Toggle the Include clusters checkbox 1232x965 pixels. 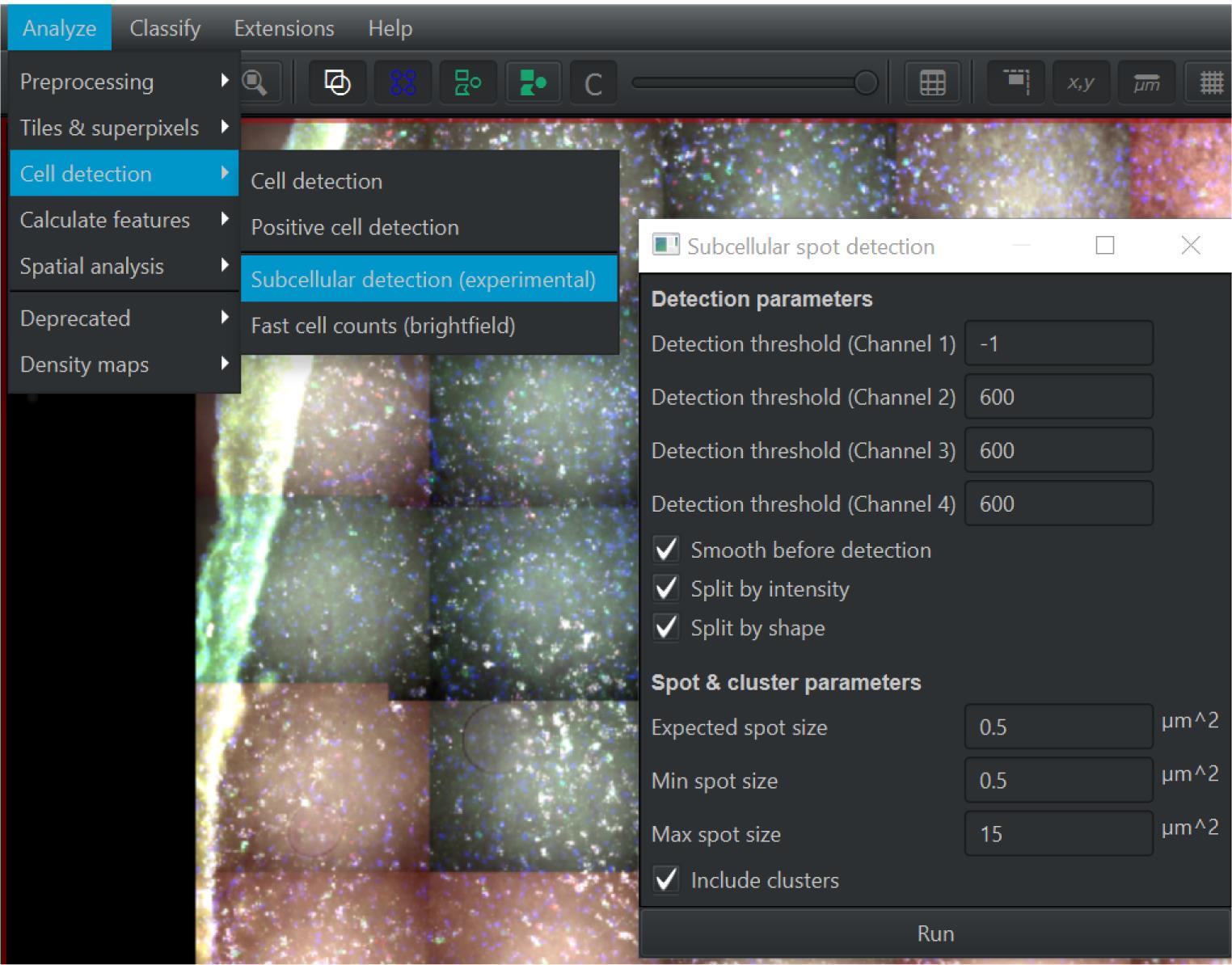667,880
